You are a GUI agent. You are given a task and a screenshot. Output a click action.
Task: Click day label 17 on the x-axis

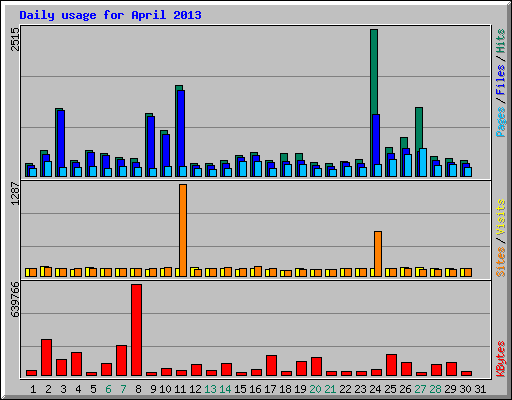click(x=270, y=389)
